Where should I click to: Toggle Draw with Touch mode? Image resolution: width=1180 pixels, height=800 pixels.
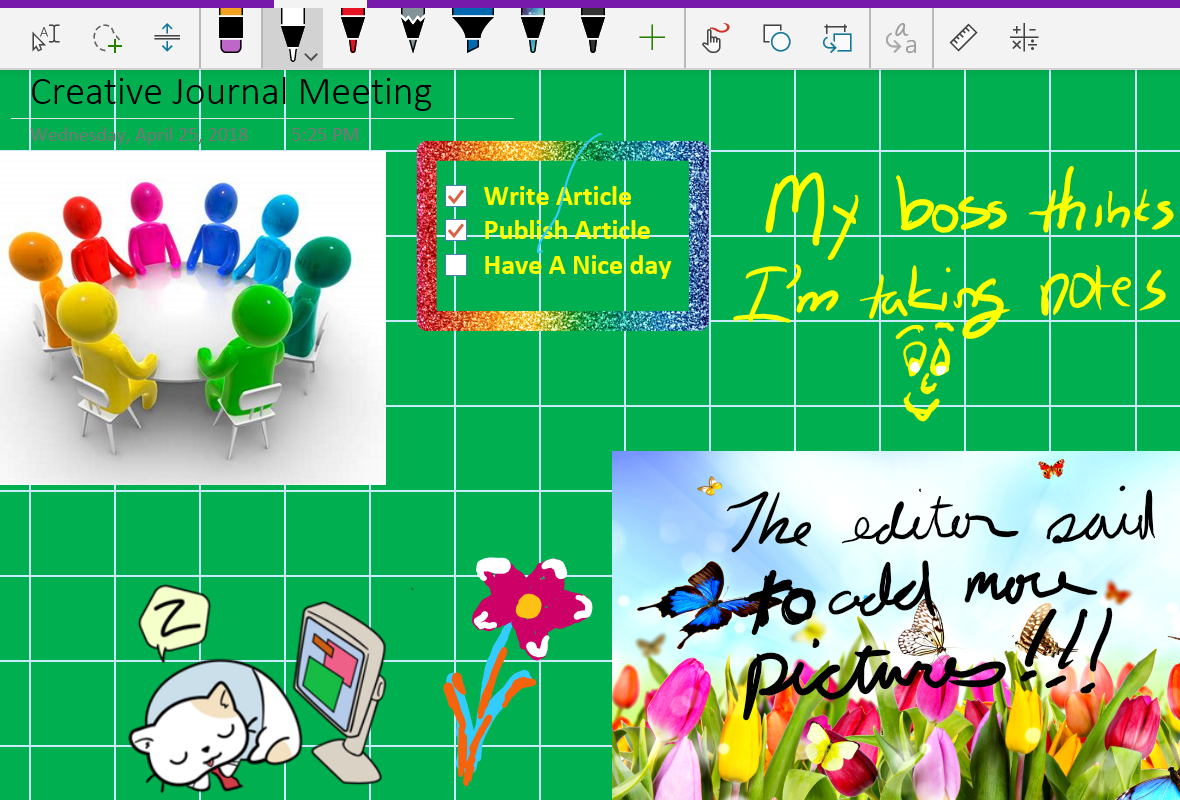click(x=713, y=38)
